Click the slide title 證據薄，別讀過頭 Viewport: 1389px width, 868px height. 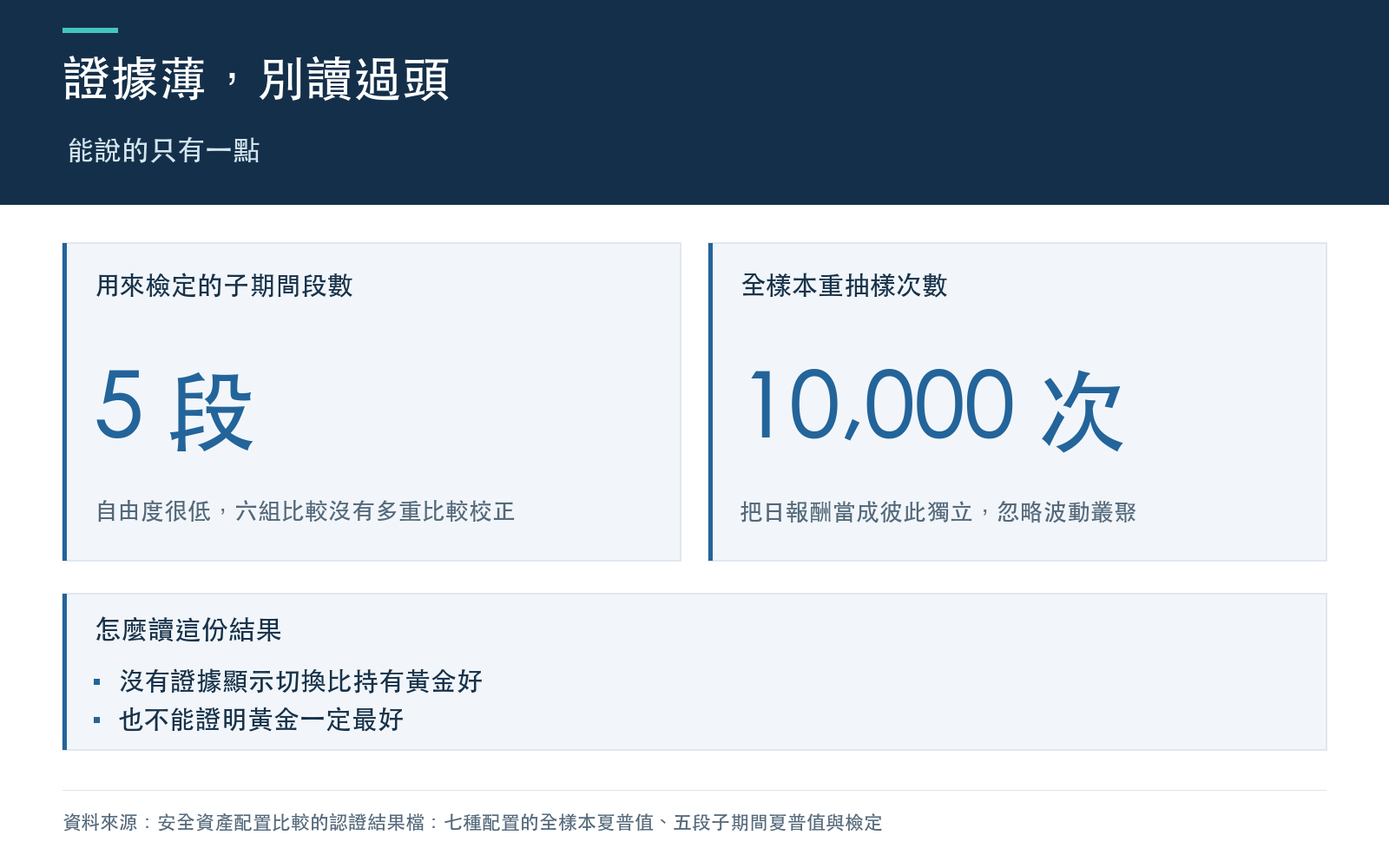(256, 80)
